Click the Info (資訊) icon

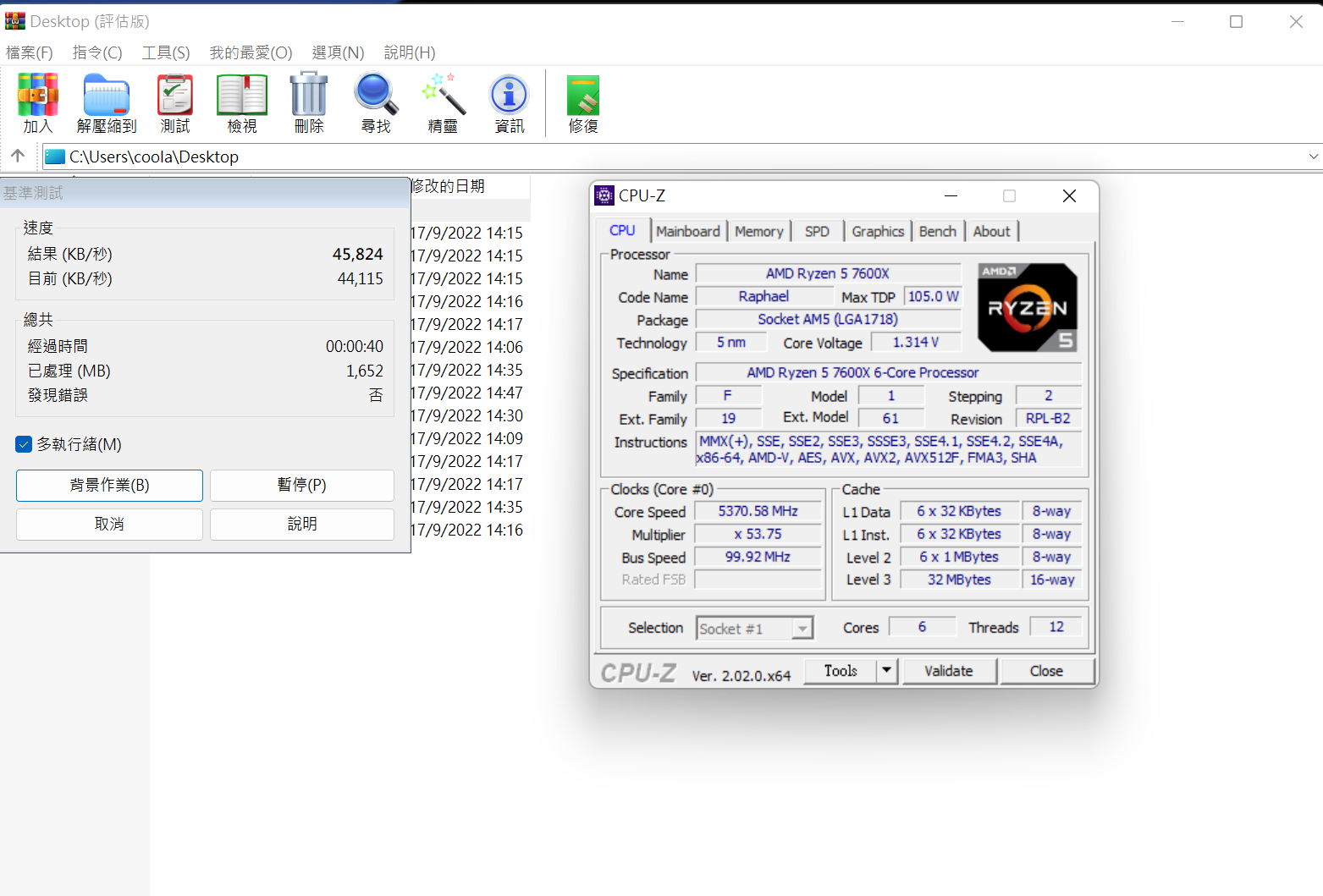pyautogui.click(x=510, y=94)
